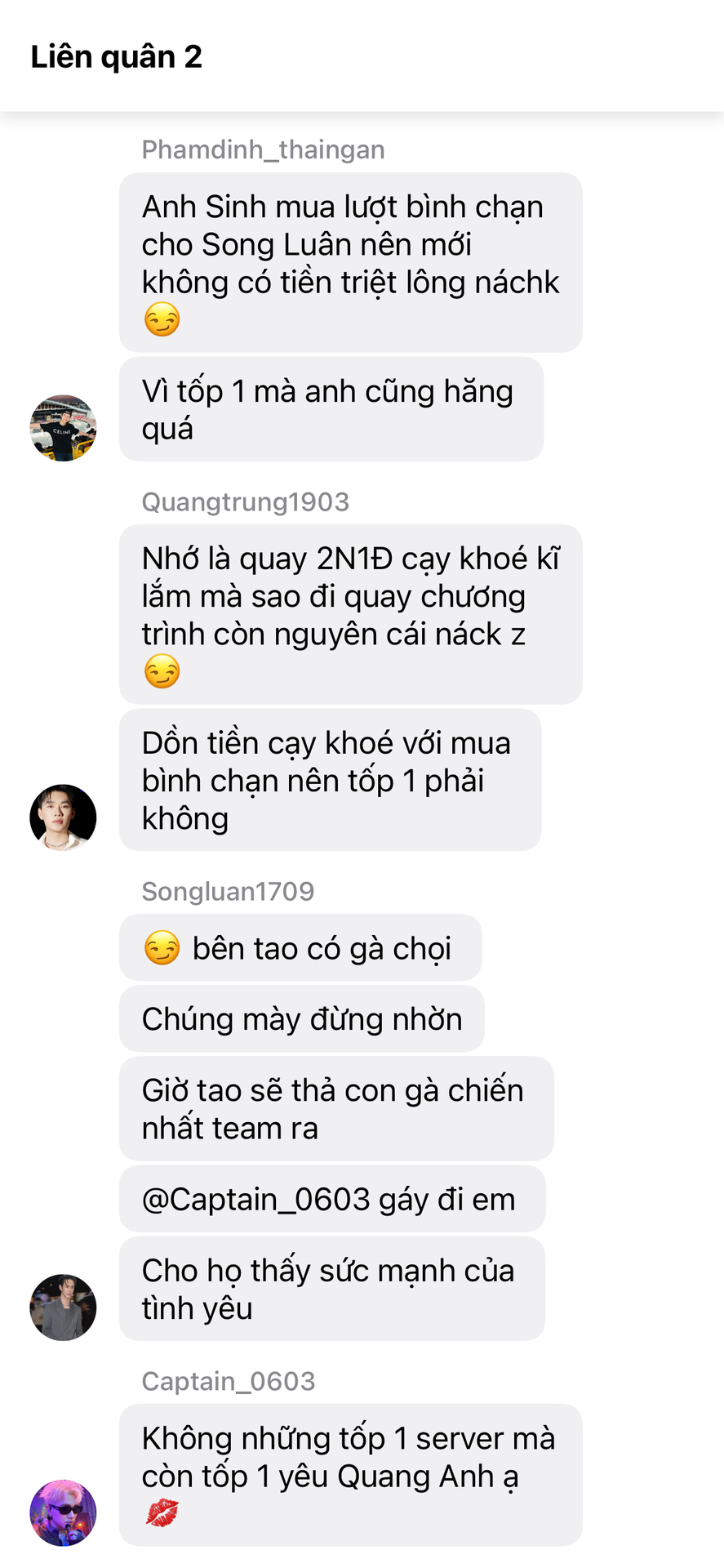The width and height of the screenshot is (724, 1568).
Task: Tap smirk emoji in Anh Sinh message
Action: pos(162,319)
